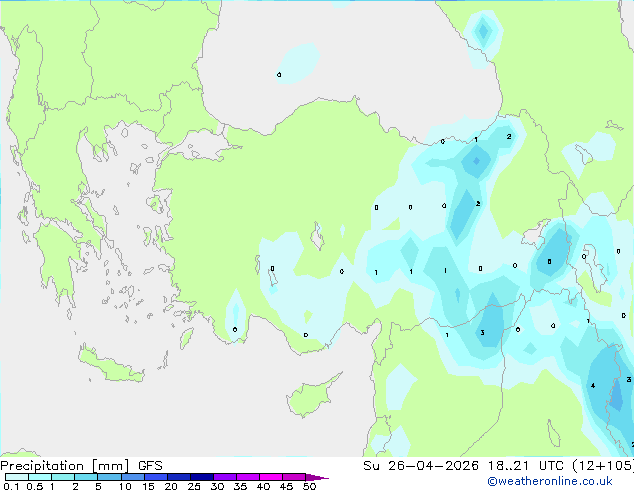
Task: Click the 20–25 mm dark blue legend swatch
Action: coord(179,477)
